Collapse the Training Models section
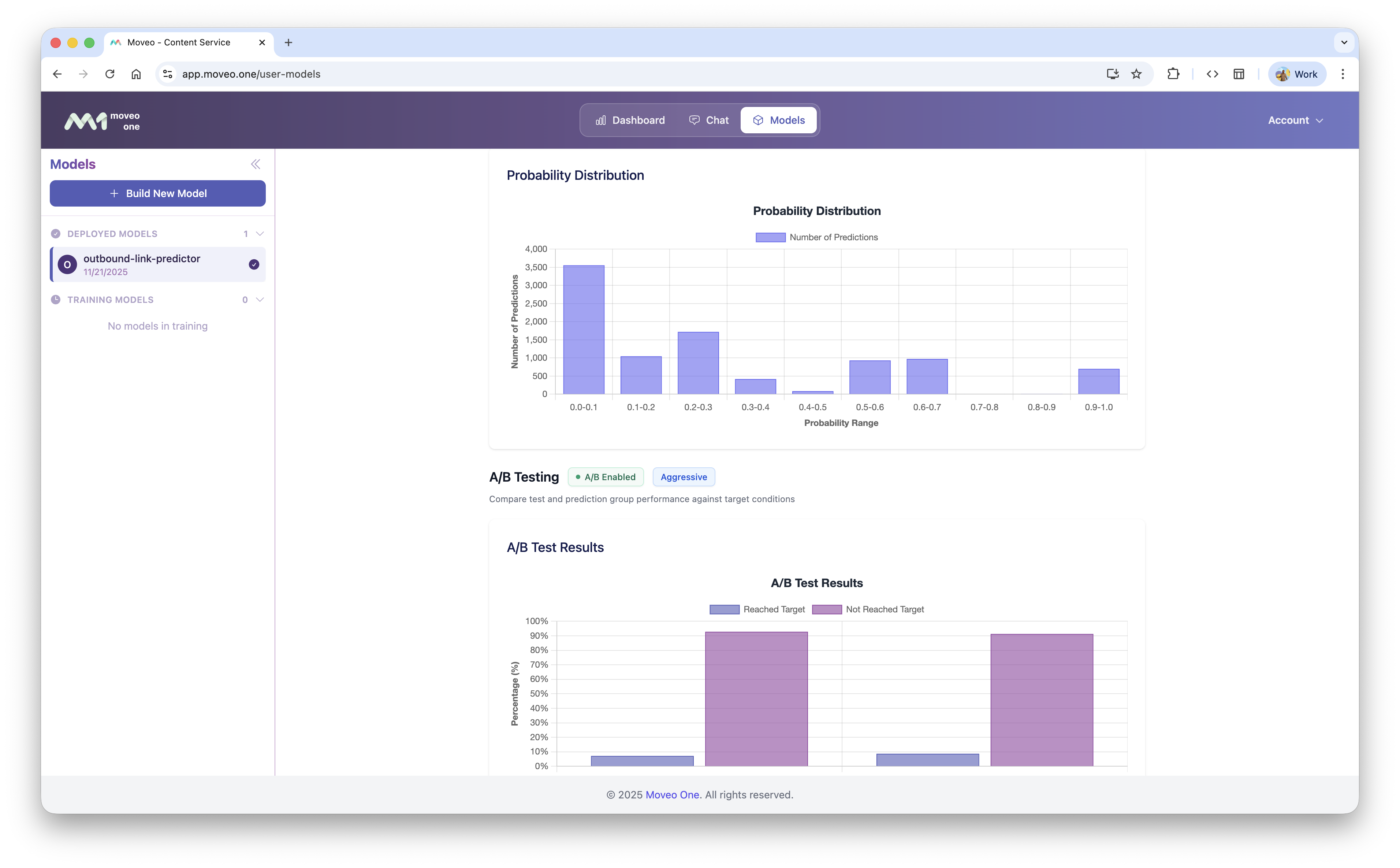The height and width of the screenshot is (868, 1400). point(260,300)
